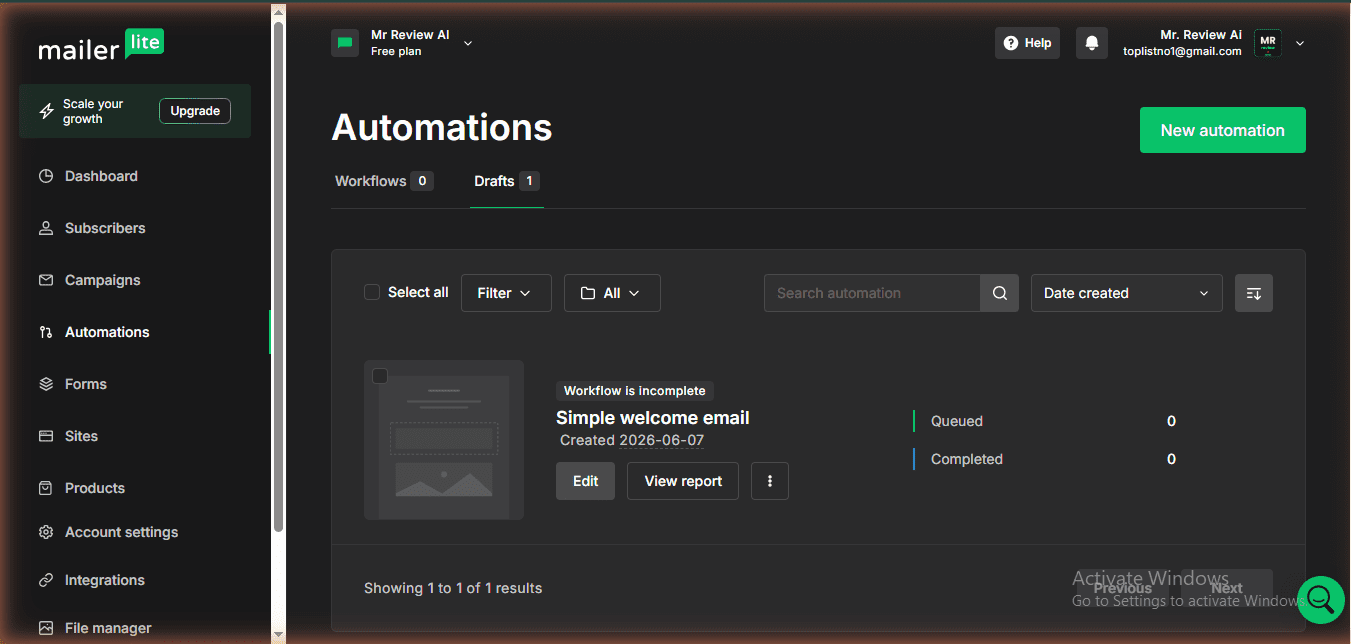The width and height of the screenshot is (1351, 644).
Task: Open the Filter dropdown
Action: tap(506, 293)
